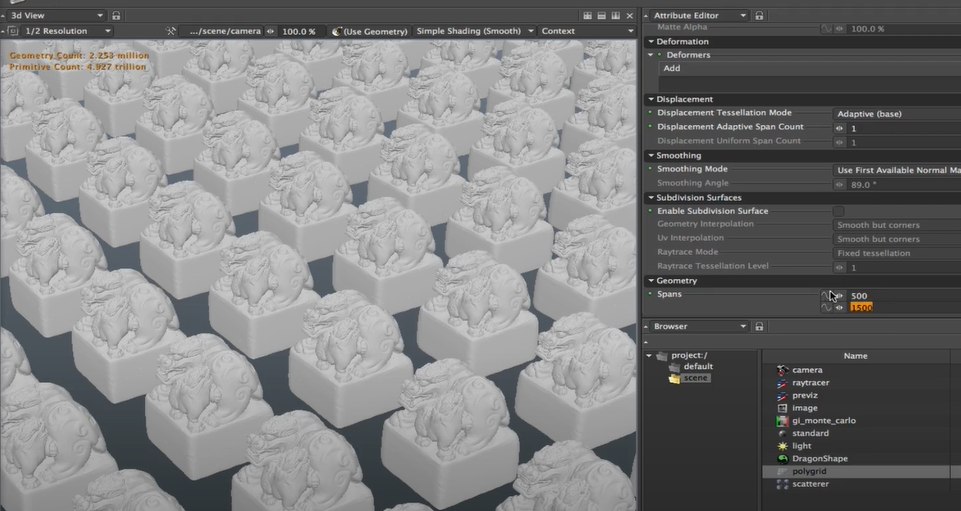Toggle the Browser panel lock icon
Screen dimensions: 961x511
pos(759,327)
